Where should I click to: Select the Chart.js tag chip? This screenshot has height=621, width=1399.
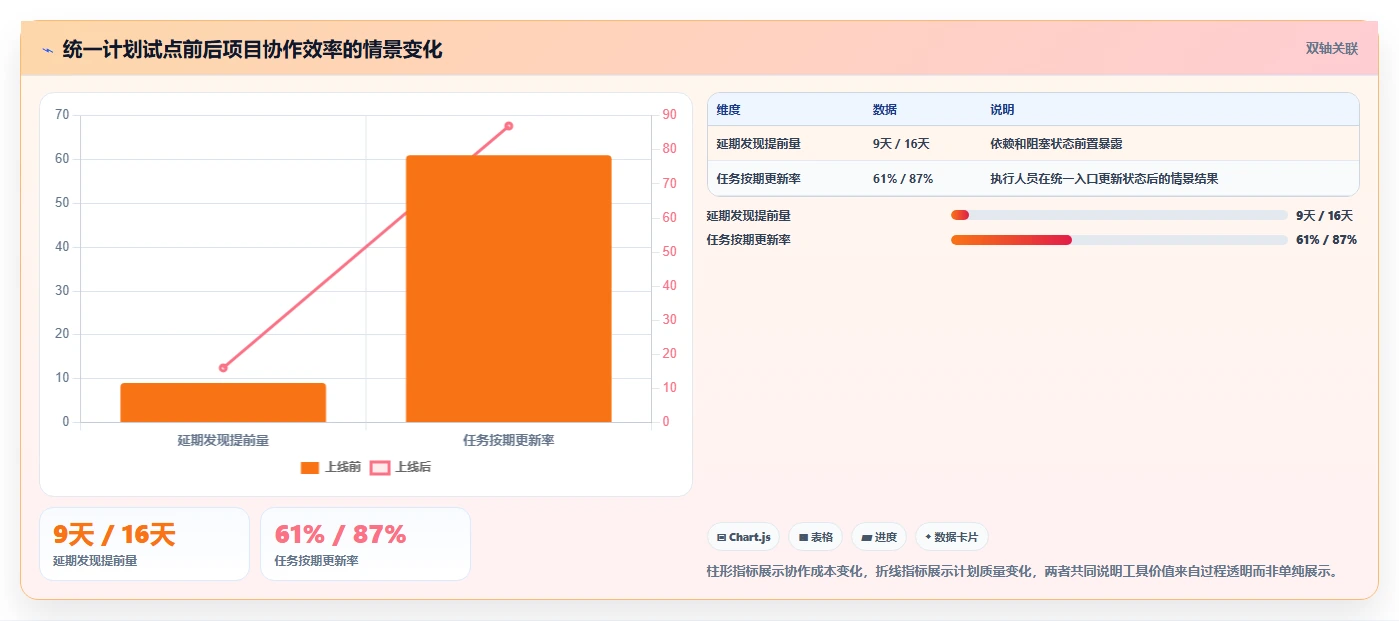click(743, 537)
